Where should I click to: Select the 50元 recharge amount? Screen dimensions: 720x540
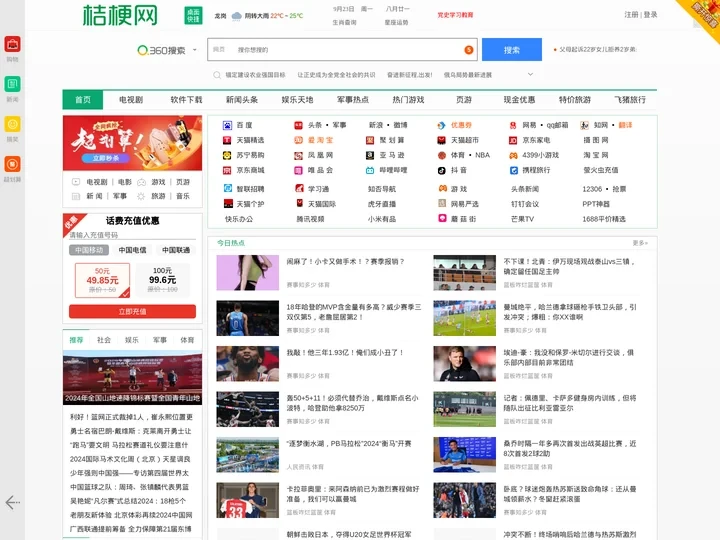pos(102,280)
